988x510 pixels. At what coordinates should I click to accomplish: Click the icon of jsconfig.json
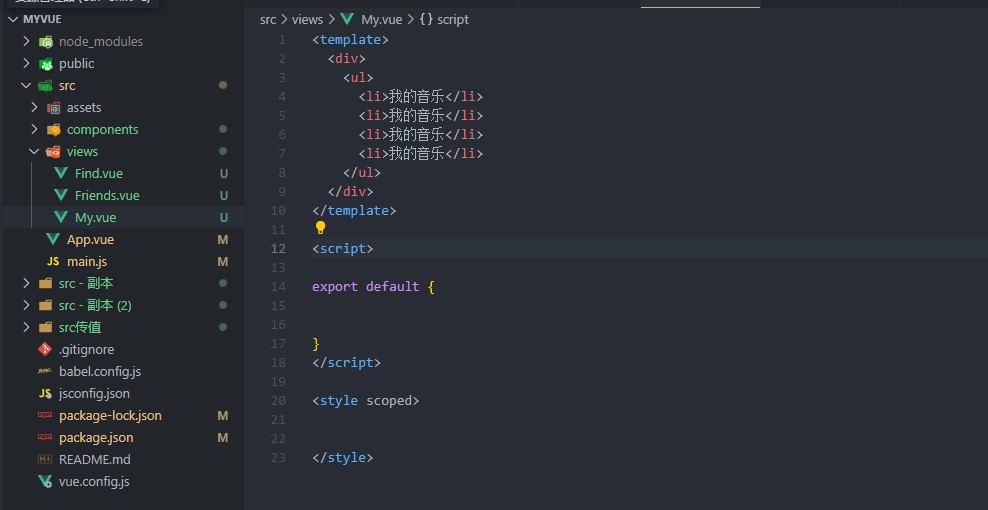point(45,393)
